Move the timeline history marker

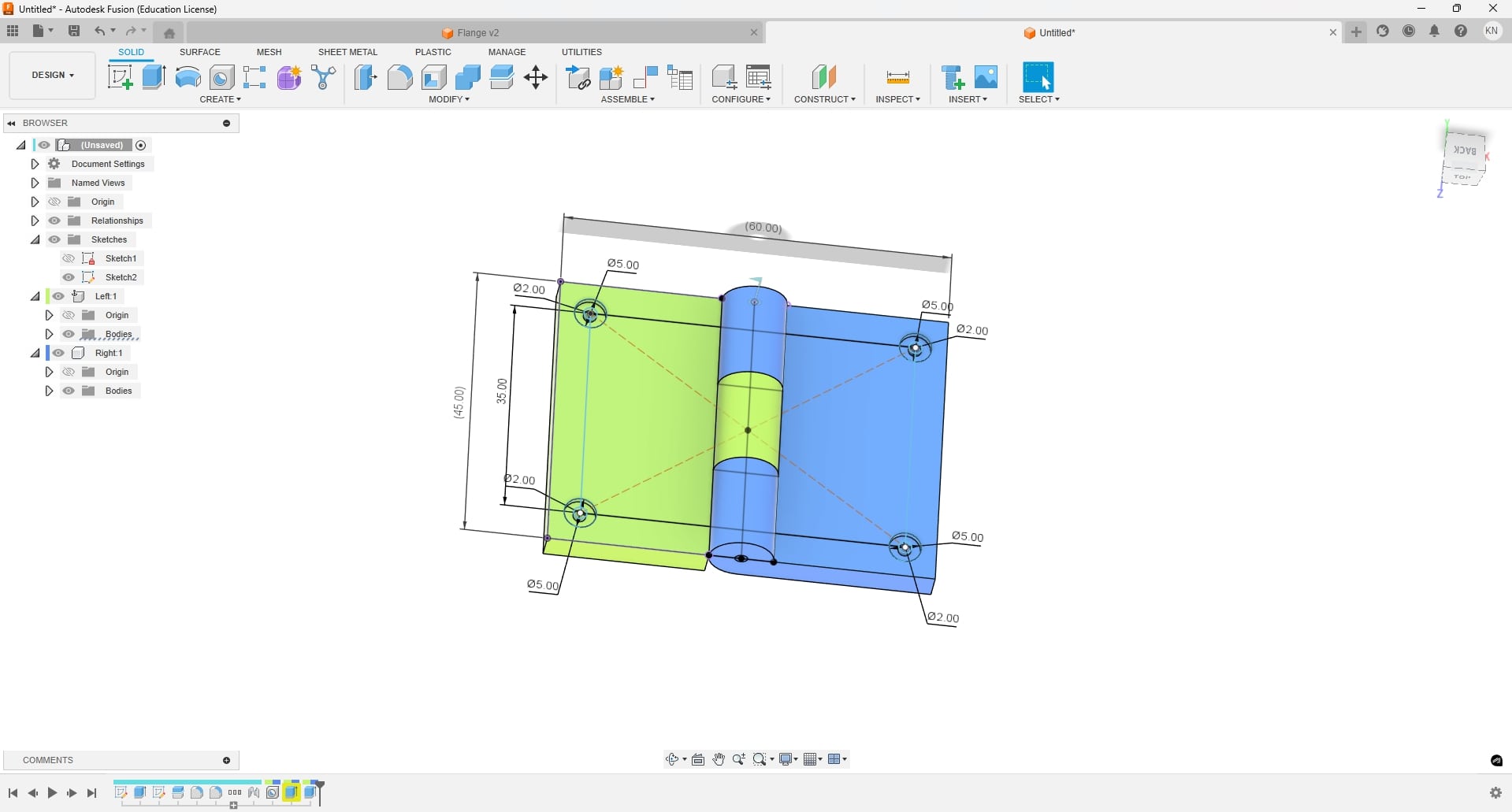coord(320,792)
